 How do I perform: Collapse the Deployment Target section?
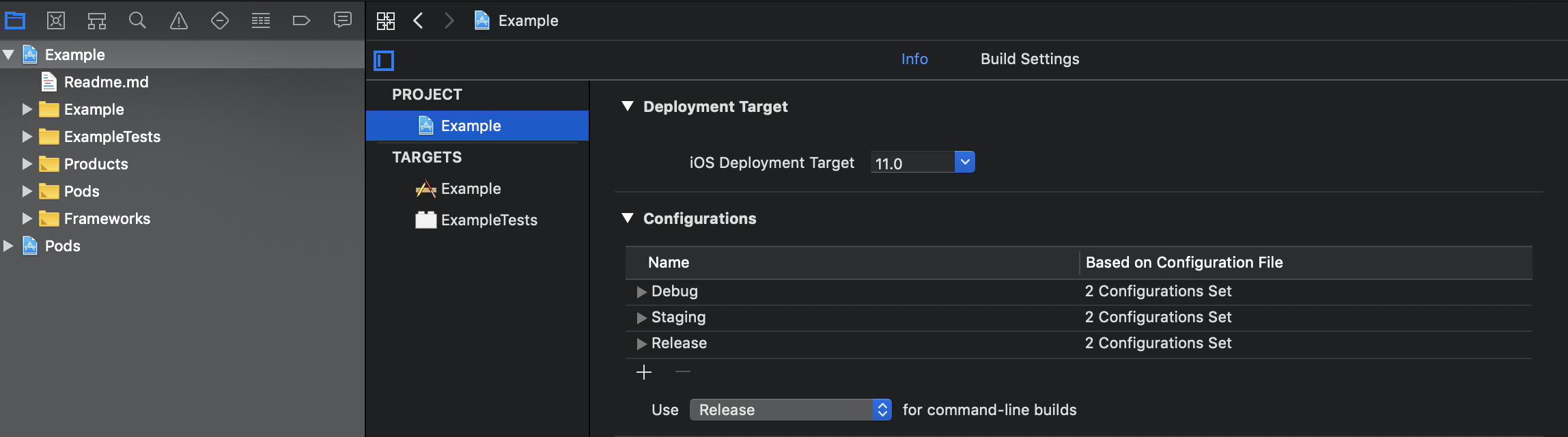[x=628, y=107]
